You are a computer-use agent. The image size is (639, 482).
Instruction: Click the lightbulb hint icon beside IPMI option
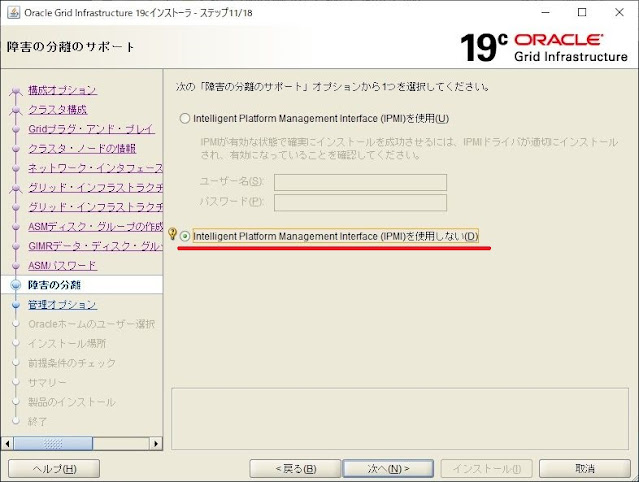point(172,234)
